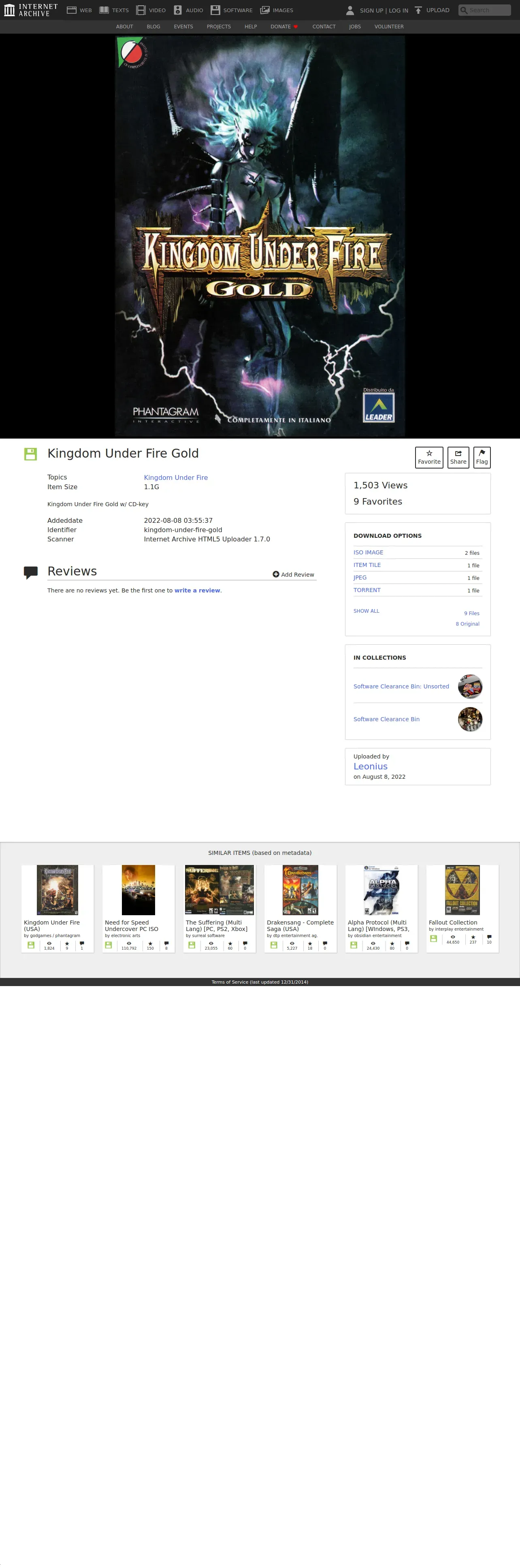Click the views eye icon on Drakensang card
The image size is (520, 1568).
pyautogui.click(x=292, y=943)
